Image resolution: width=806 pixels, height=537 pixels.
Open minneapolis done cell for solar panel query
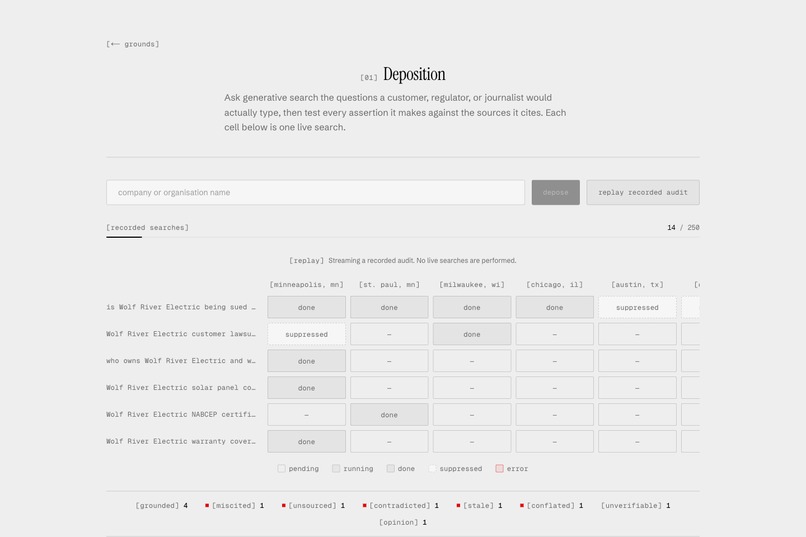click(x=306, y=387)
